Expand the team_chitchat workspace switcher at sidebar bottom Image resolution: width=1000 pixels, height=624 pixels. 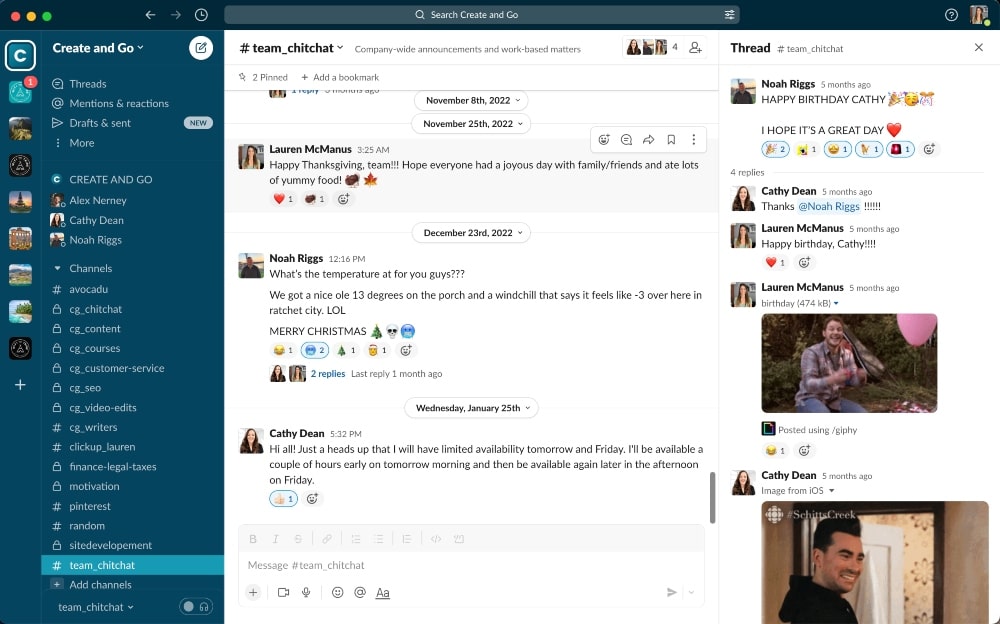[x=92, y=606]
